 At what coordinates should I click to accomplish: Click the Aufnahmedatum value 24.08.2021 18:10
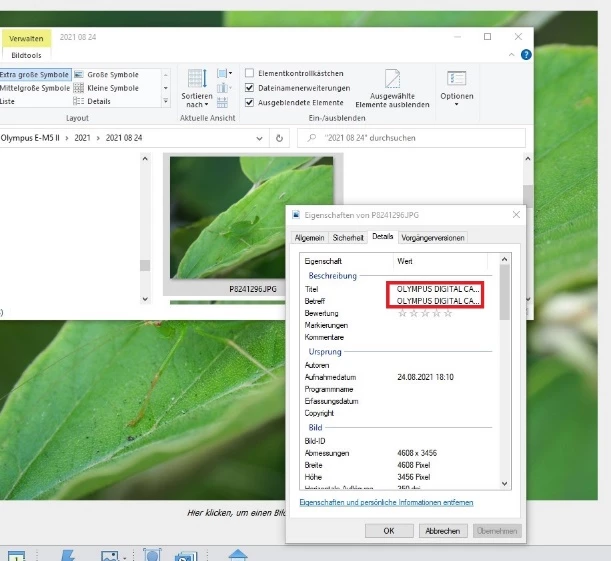[426, 377]
